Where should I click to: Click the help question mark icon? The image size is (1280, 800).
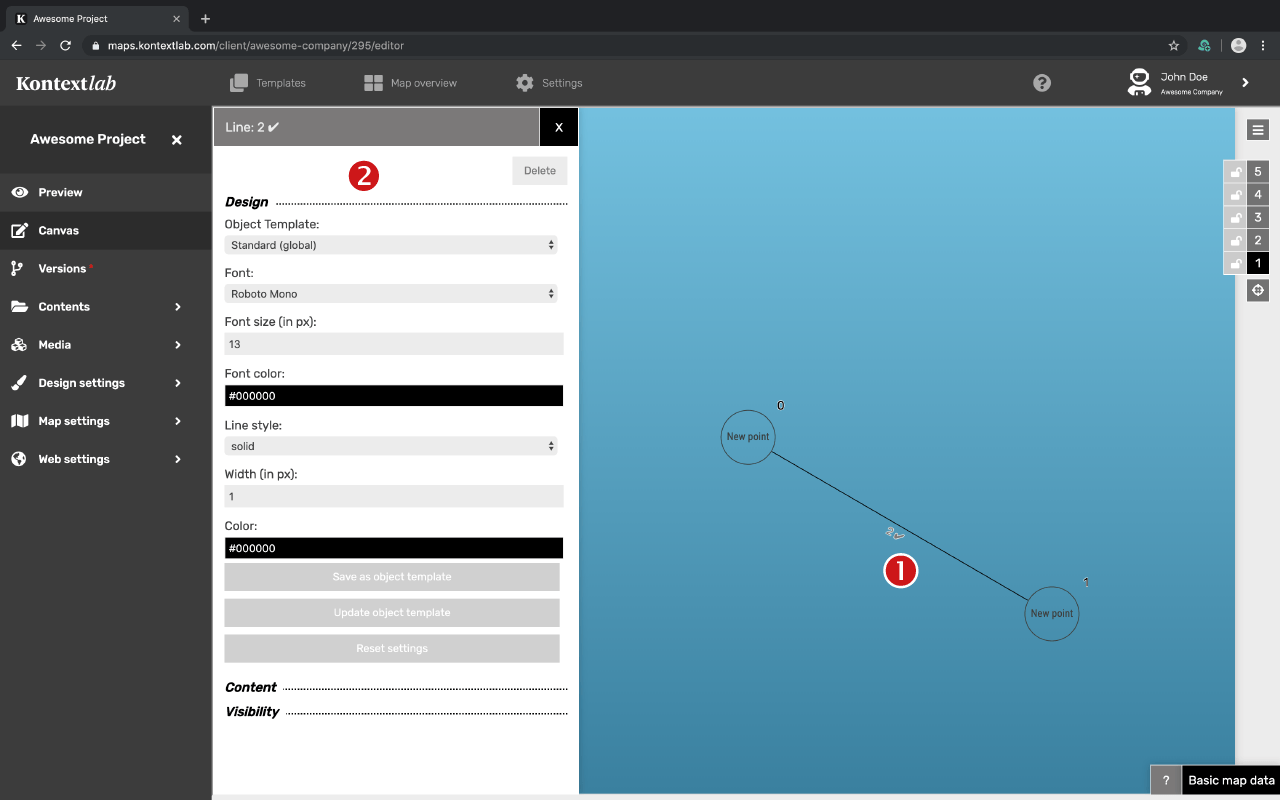pyautogui.click(x=1042, y=83)
